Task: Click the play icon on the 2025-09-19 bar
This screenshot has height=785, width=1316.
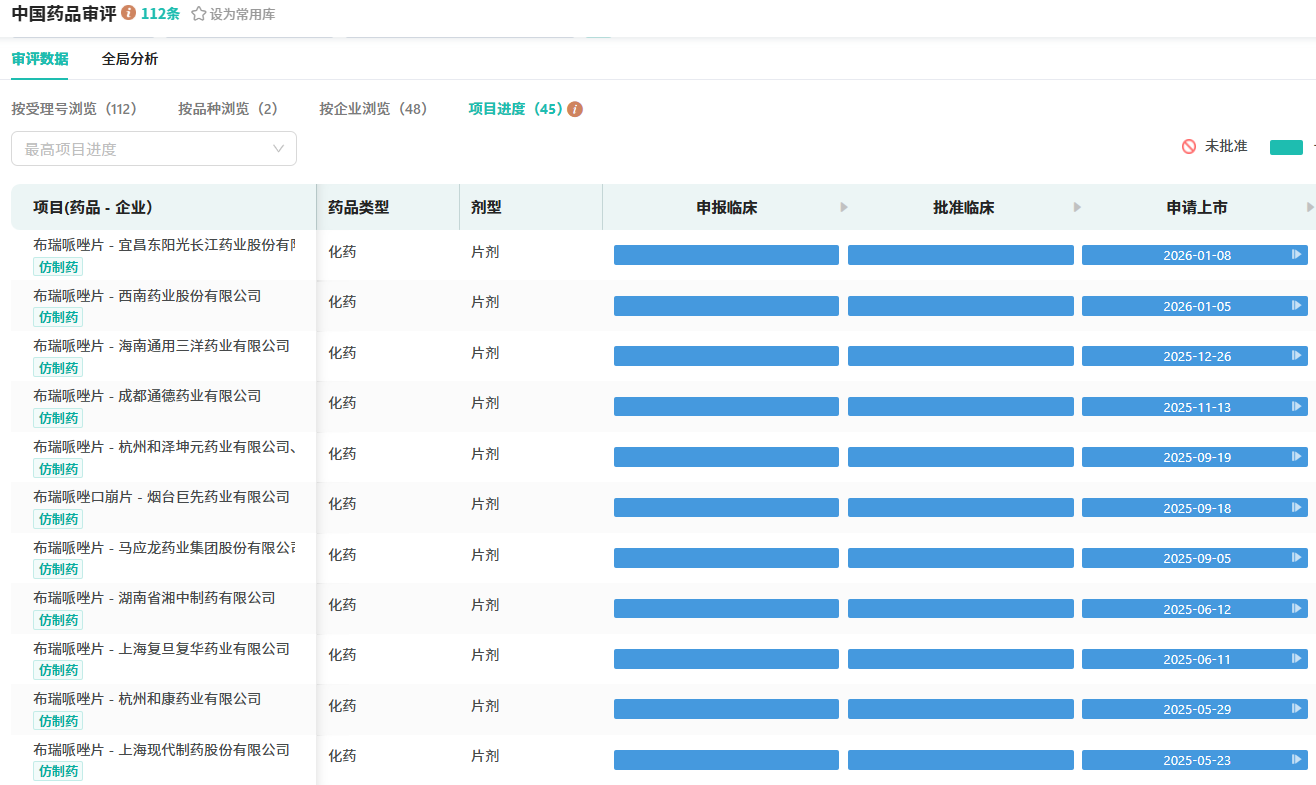Action: pyautogui.click(x=1297, y=457)
